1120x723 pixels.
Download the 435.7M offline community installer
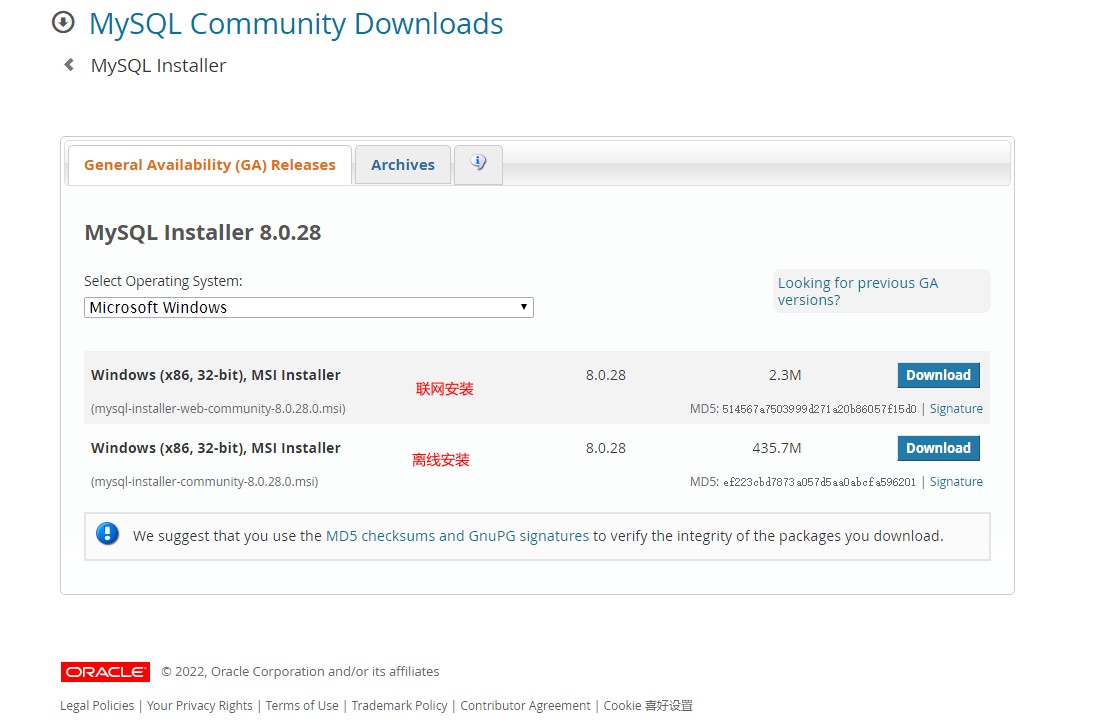[x=938, y=448]
